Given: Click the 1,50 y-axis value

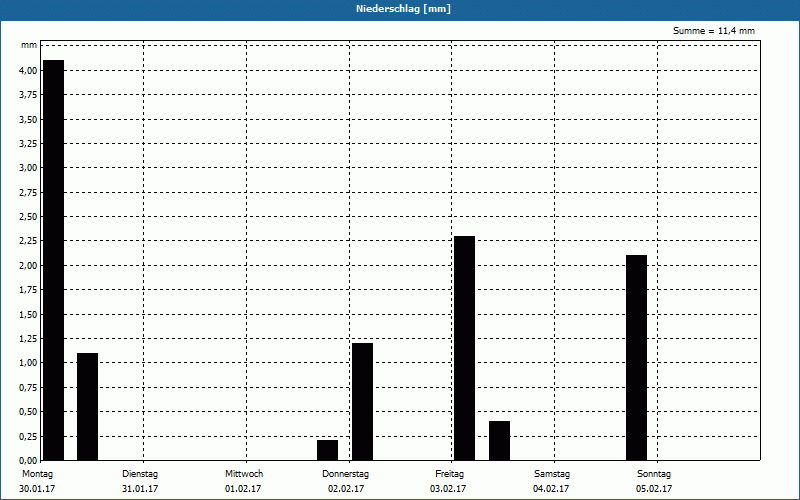Looking at the screenshot, I should pyautogui.click(x=28, y=314).
